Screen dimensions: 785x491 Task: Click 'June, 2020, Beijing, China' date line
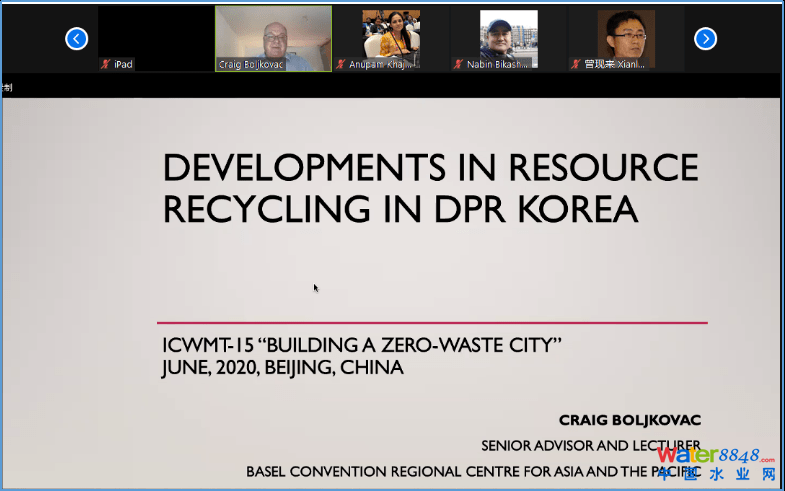pos(282,368)
